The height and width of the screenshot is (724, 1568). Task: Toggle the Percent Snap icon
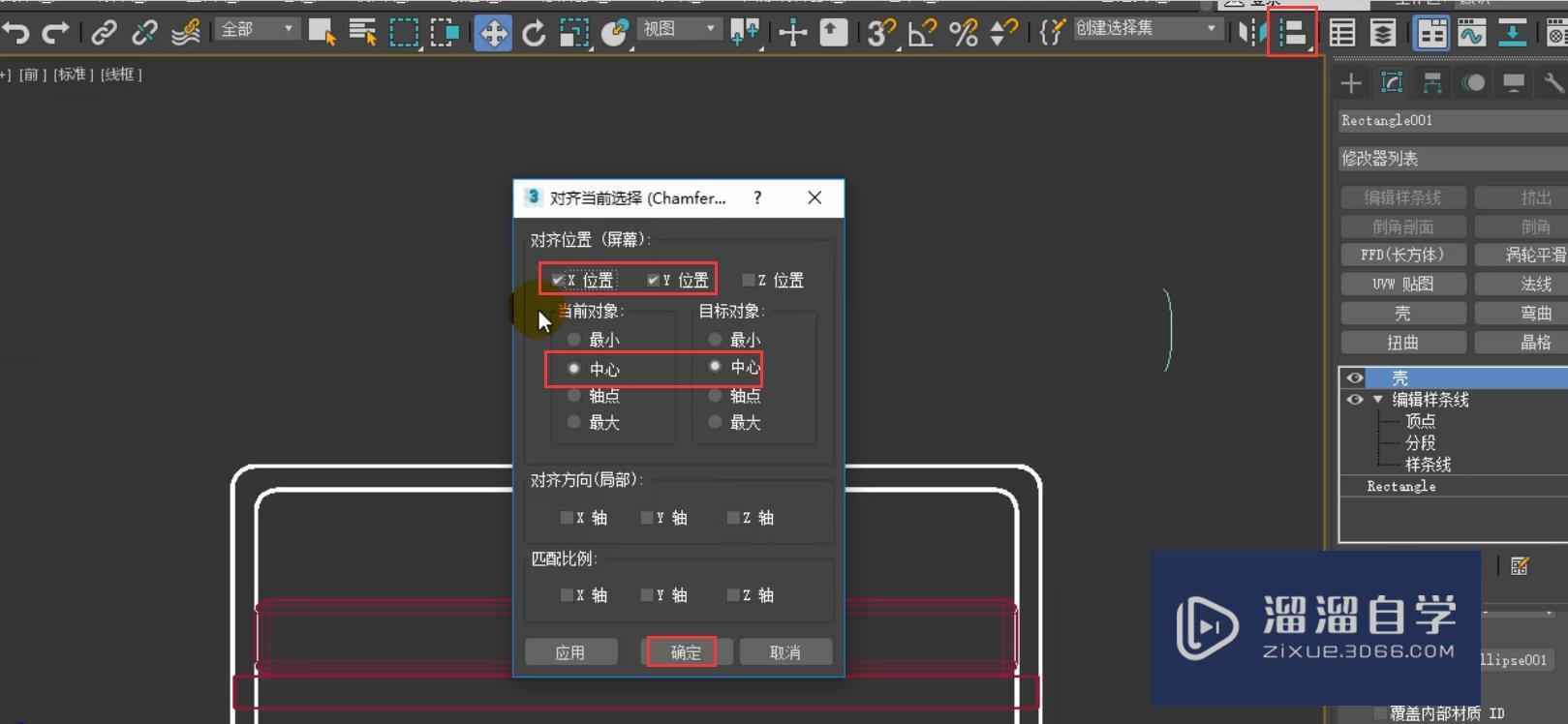pos(963,33)
